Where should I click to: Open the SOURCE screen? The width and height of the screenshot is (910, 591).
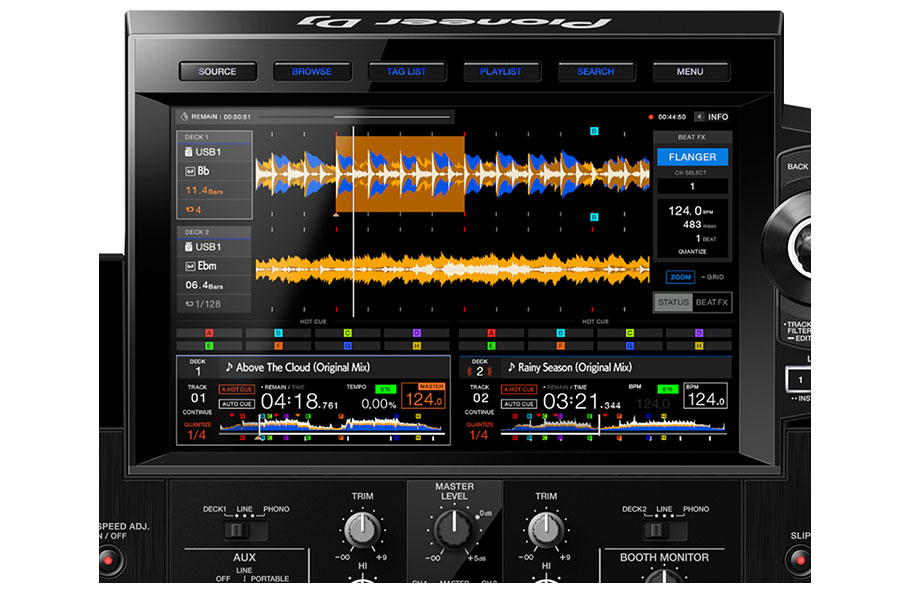coord(218,71)
